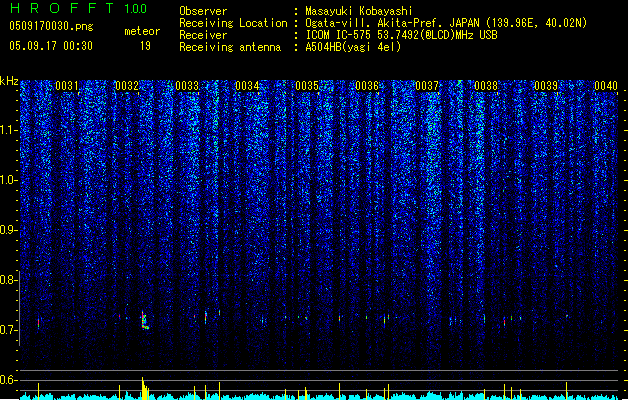Click the 0035 time marker

coord(307,86)
